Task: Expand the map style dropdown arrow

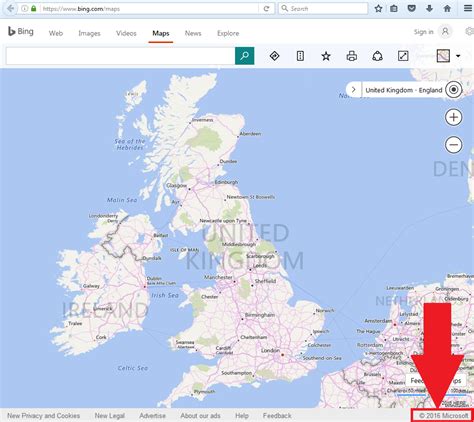Action: click(458, 56)
